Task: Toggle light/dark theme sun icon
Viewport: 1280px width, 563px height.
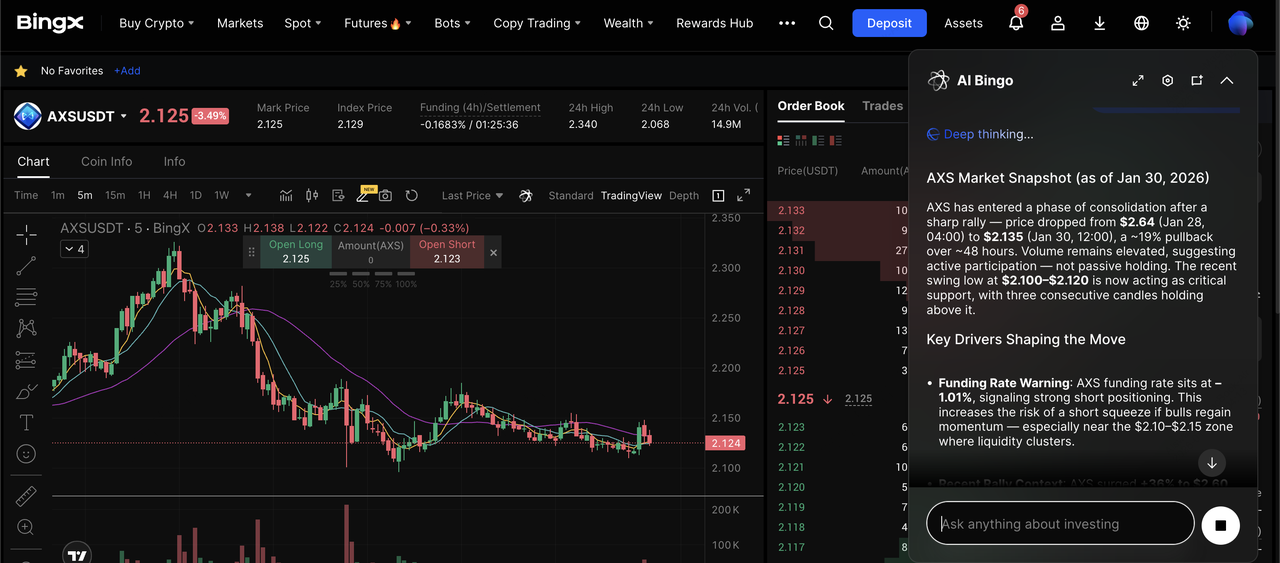Action: click(x=1184, y=23)
